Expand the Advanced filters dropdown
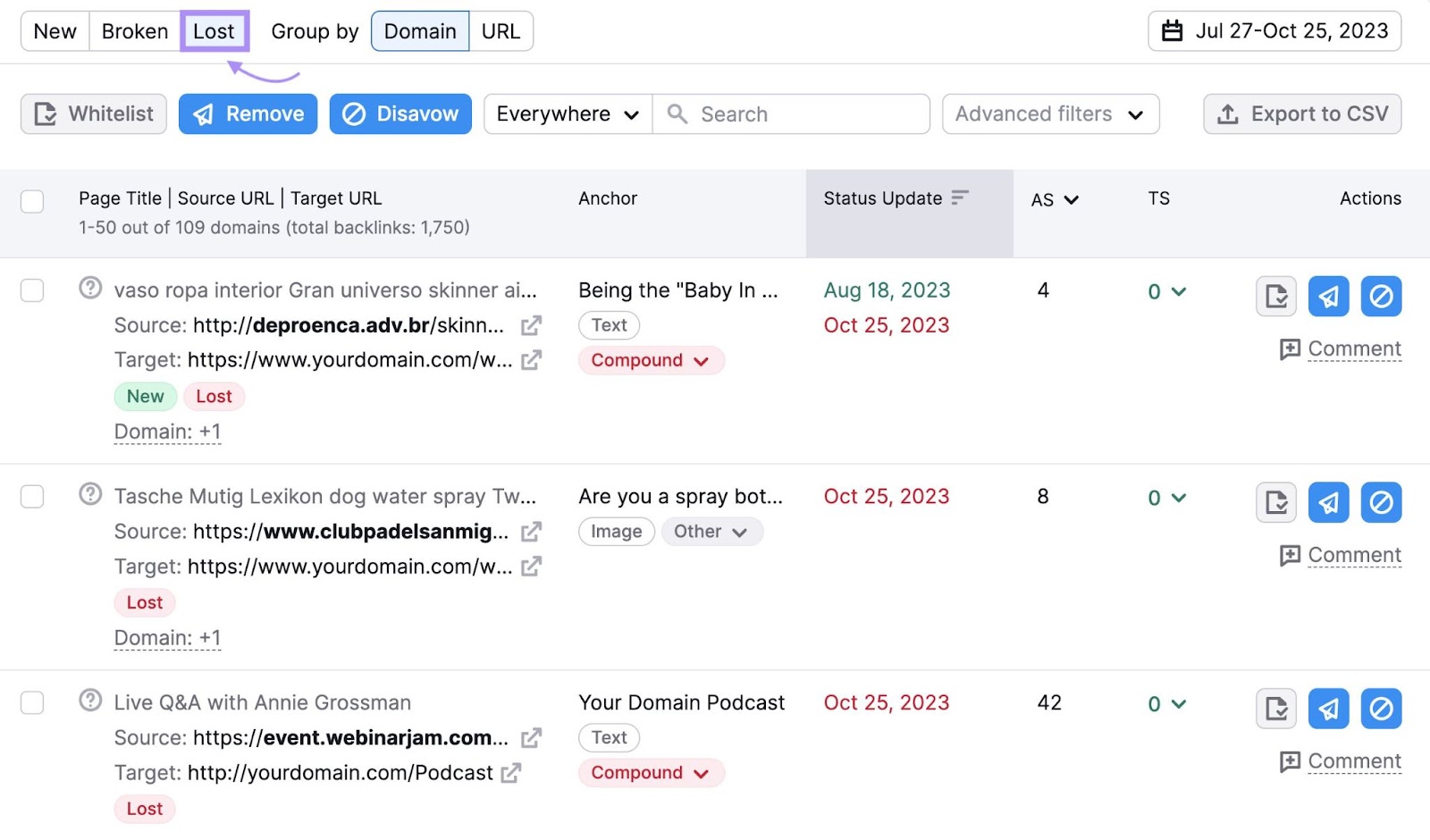This screenshot has height=840, width=1430. click(x=1050, y=113)
